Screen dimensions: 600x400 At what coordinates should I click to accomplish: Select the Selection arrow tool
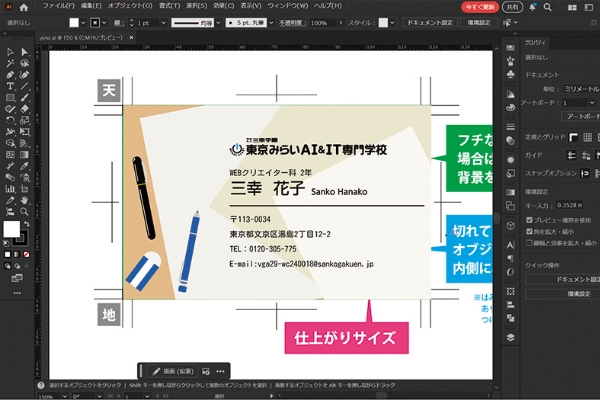(x=10, y=51)
